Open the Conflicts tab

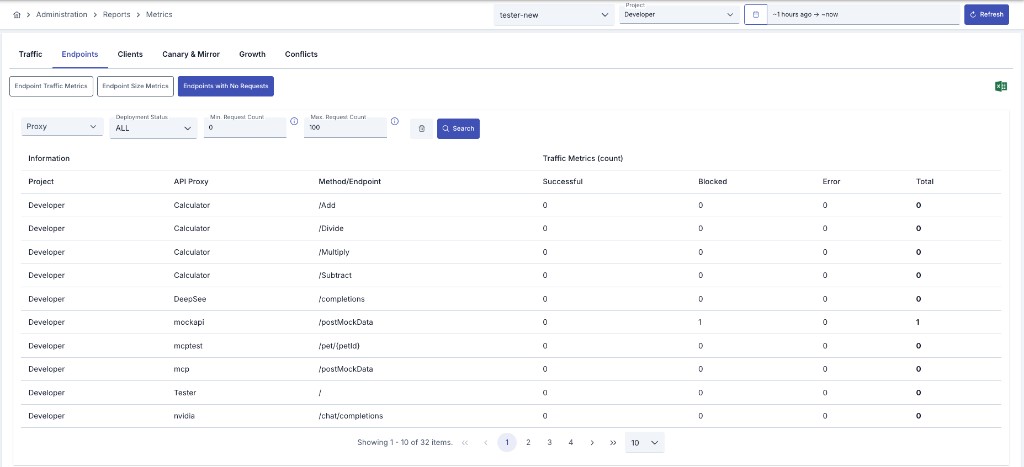[x=301, y=54]
